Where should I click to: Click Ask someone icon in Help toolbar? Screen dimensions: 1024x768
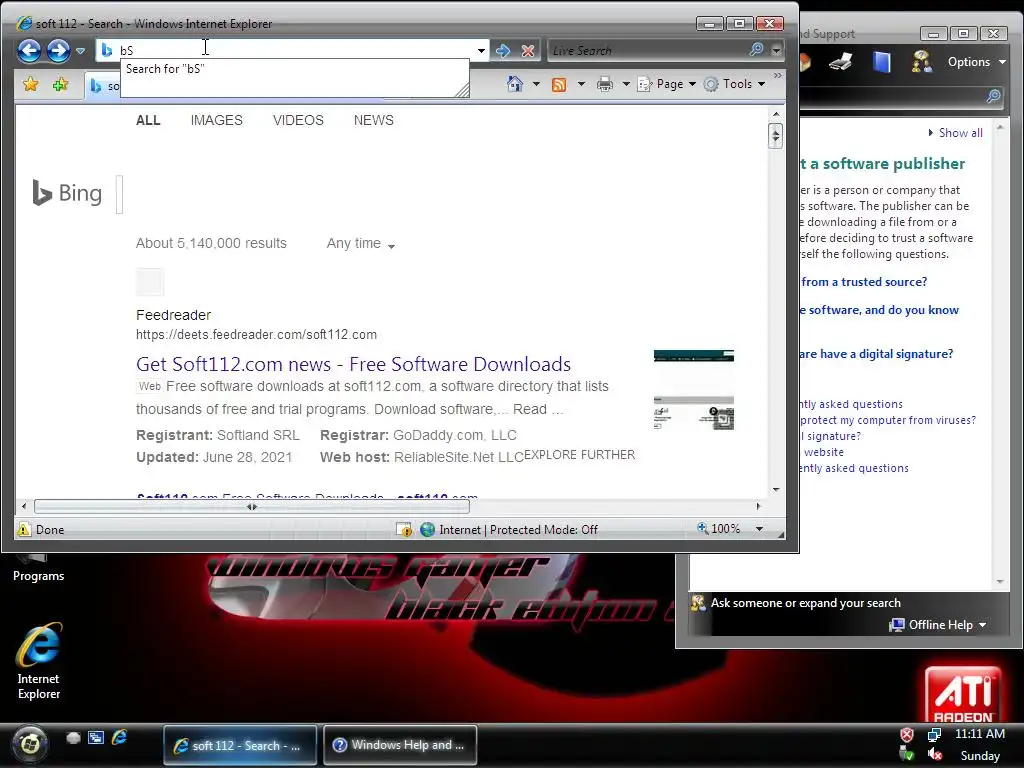921,62
